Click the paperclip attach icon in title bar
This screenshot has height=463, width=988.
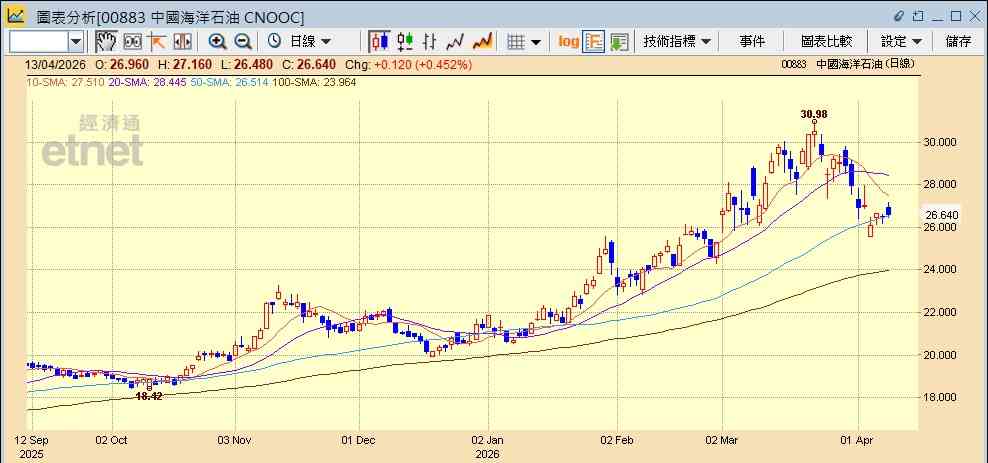tap(899, 16)
